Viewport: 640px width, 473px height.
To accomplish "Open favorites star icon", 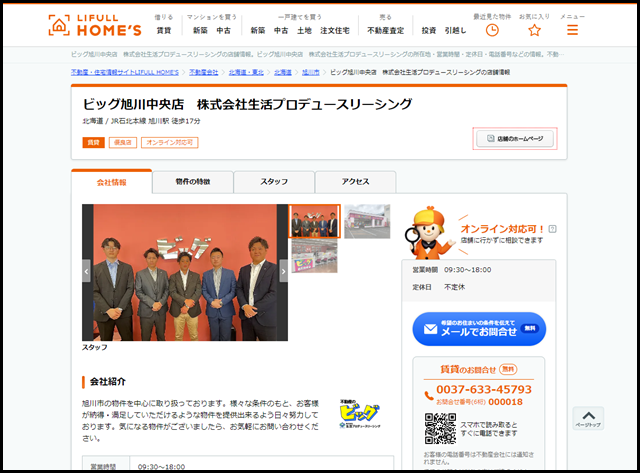I will pos(534,30).
